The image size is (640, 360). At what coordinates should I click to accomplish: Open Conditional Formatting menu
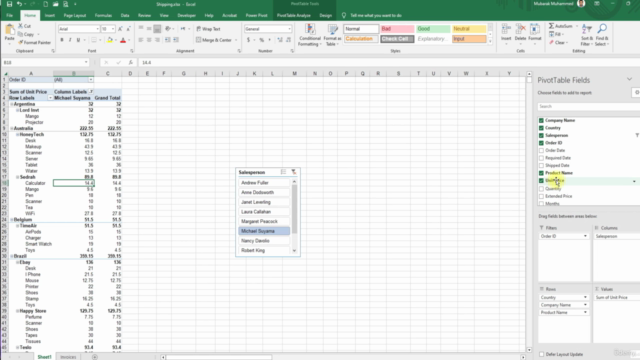tap(310, 35)
